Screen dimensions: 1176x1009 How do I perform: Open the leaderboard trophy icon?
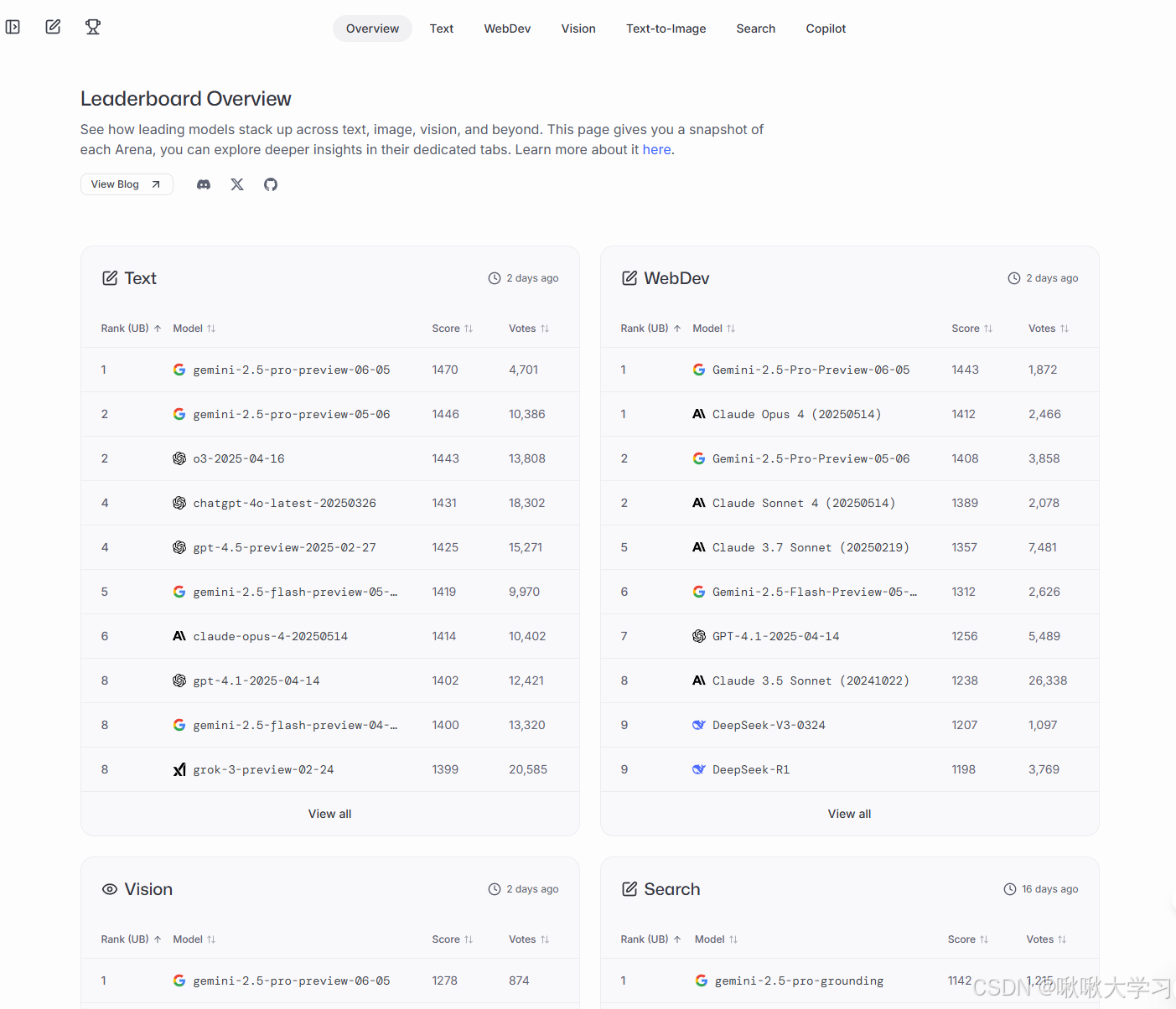pos(93,27)
